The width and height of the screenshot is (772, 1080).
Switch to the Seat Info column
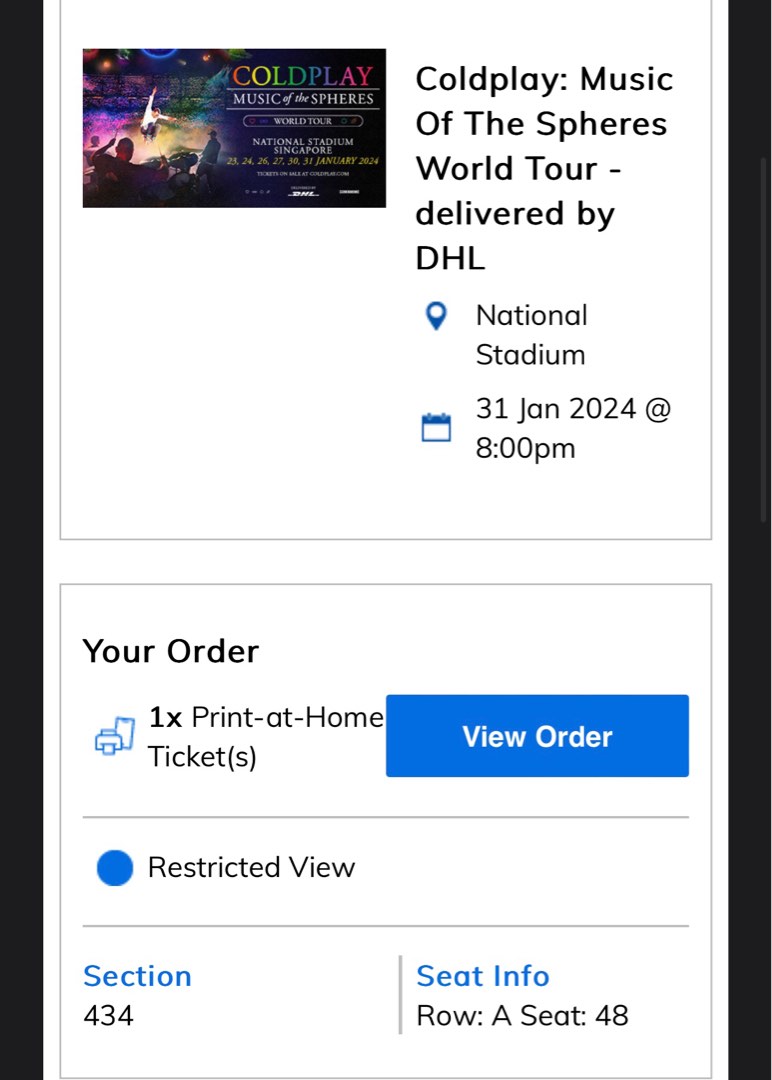point(483,976)
